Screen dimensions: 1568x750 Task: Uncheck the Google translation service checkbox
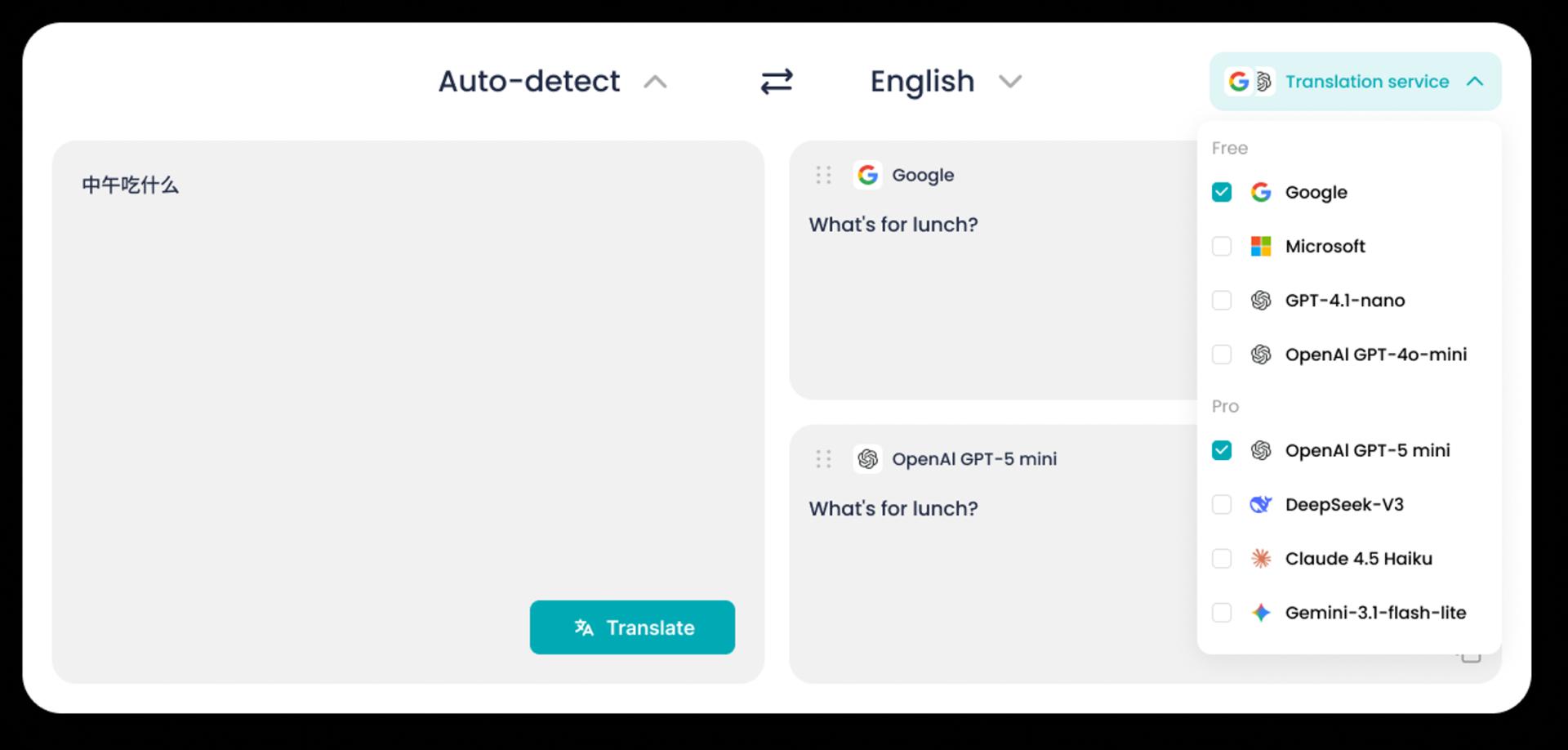(1222, 192)
